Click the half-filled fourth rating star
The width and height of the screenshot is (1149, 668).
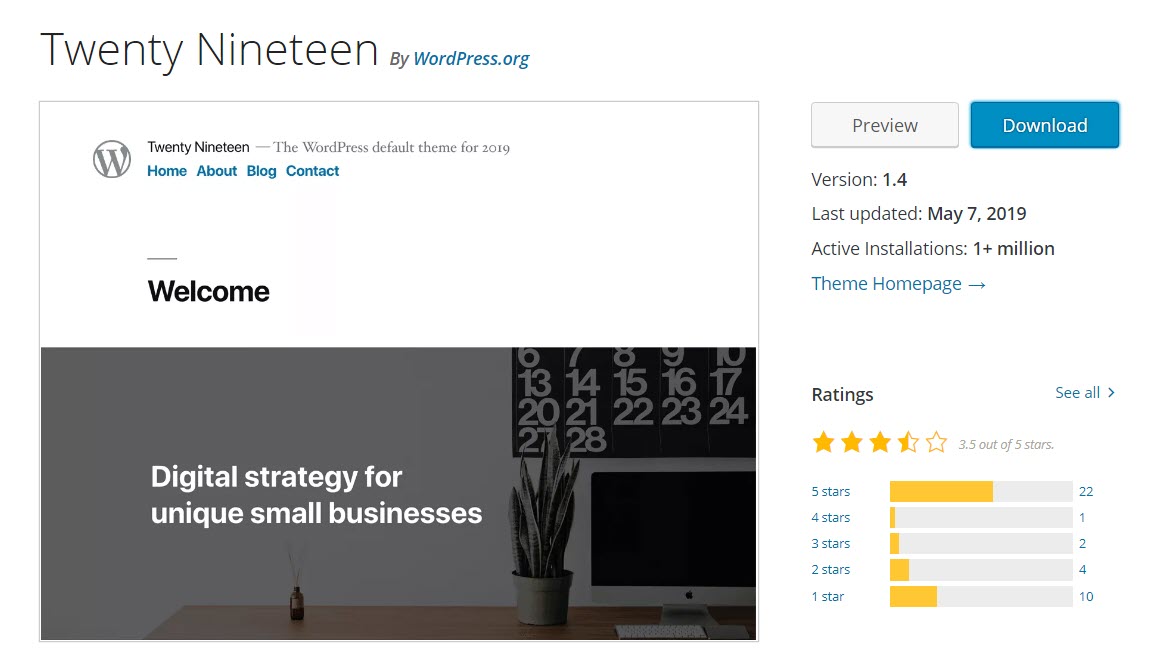[x=908, y=442]
